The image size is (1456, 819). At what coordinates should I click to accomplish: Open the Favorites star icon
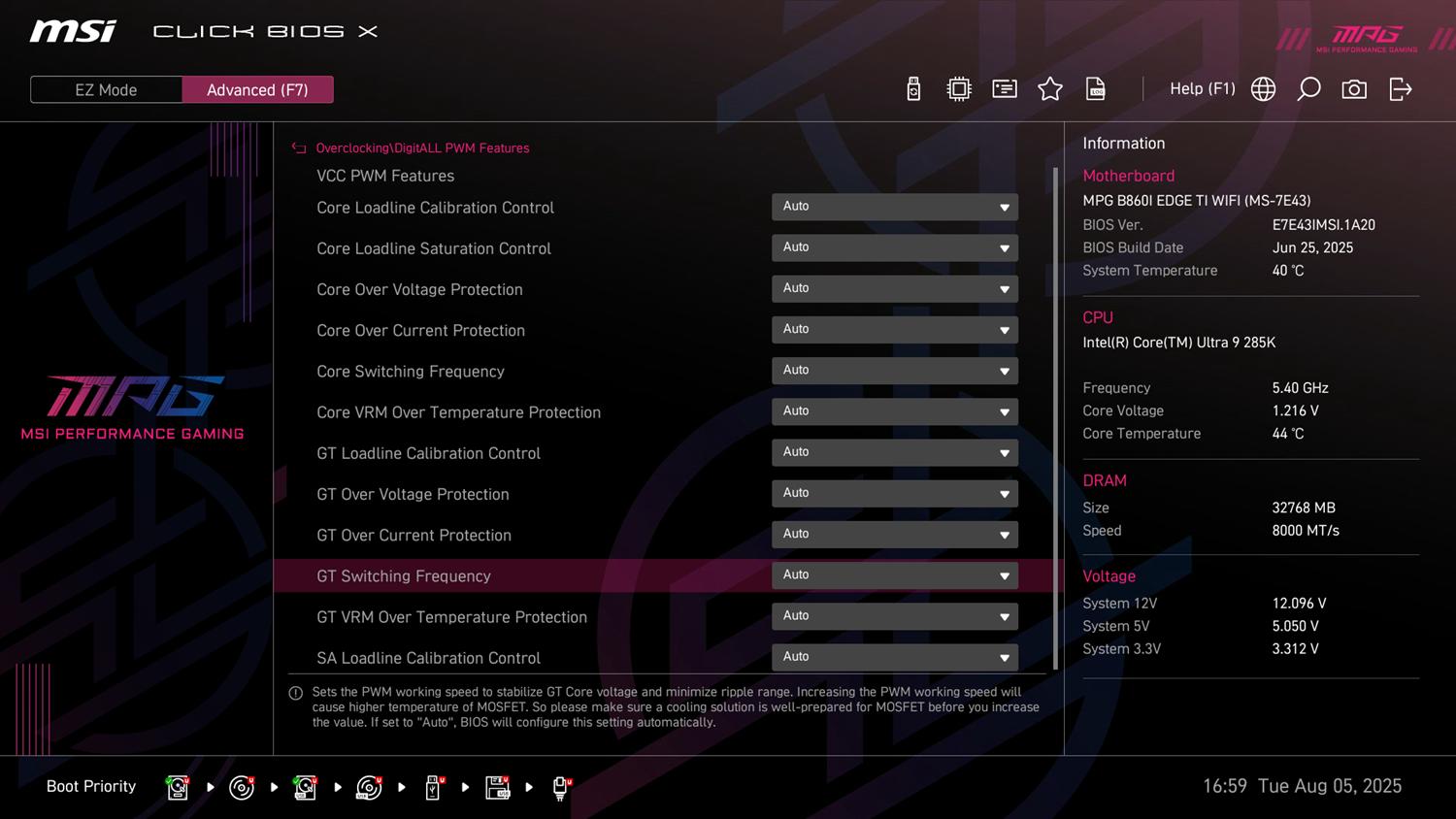click(x=1050, y=89)
